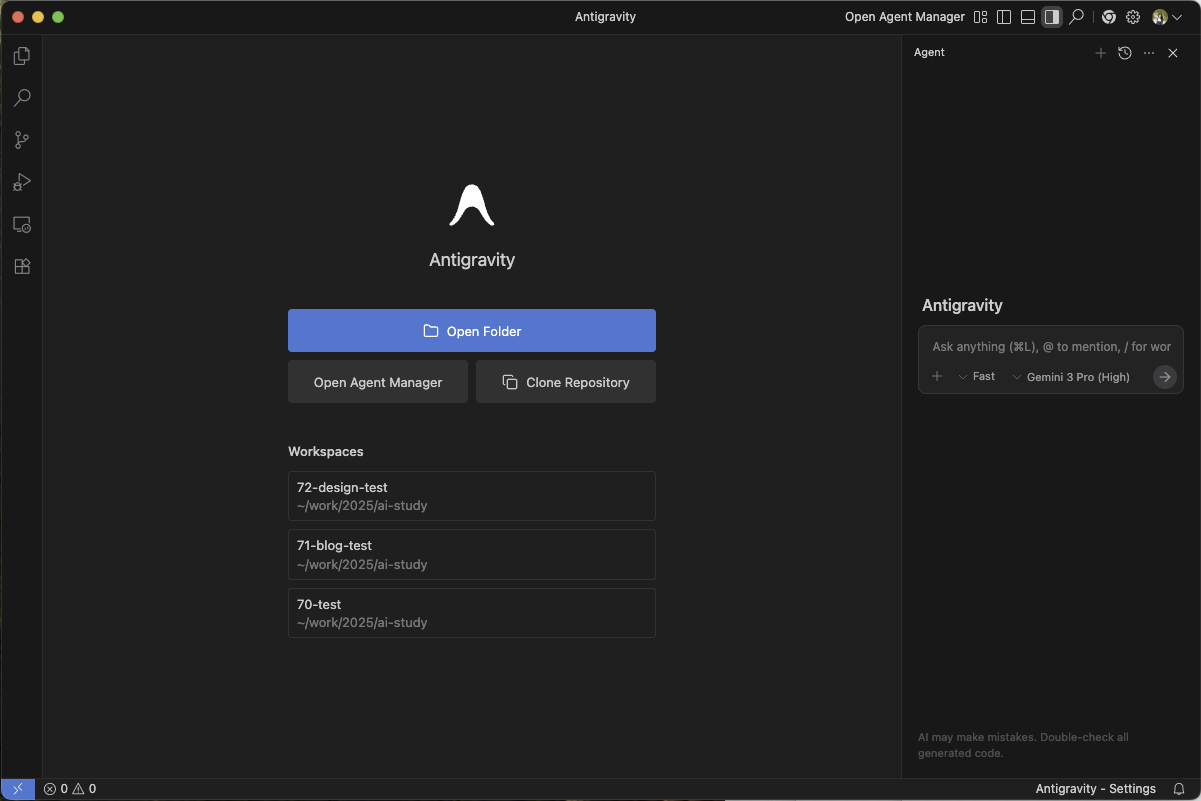Open the Extensions view
The height and width of the screenshot is (801, 1201).
pyautogui.click(x=21, y=267)
